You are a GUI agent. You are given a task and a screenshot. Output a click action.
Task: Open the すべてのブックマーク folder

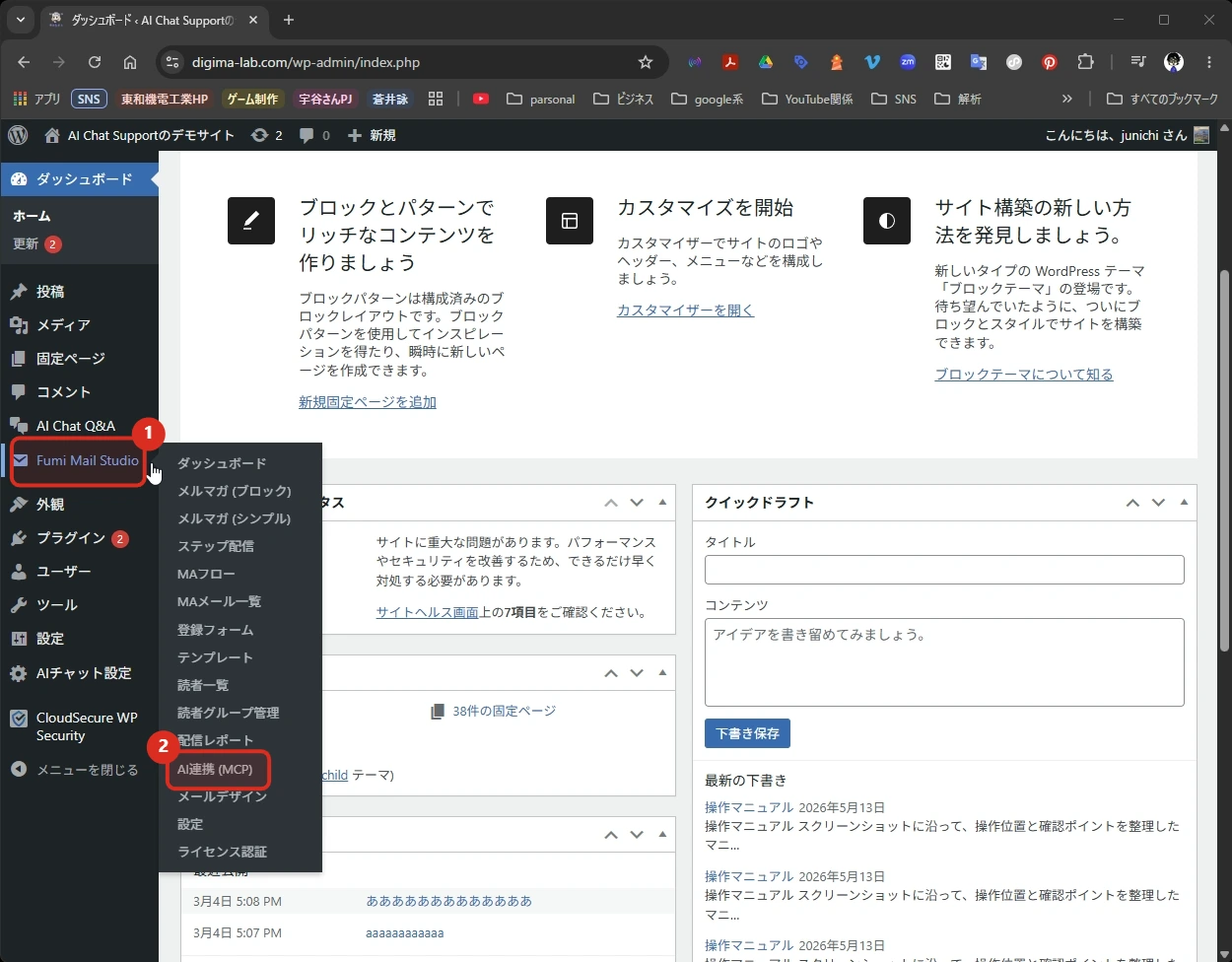point(1163,99)
